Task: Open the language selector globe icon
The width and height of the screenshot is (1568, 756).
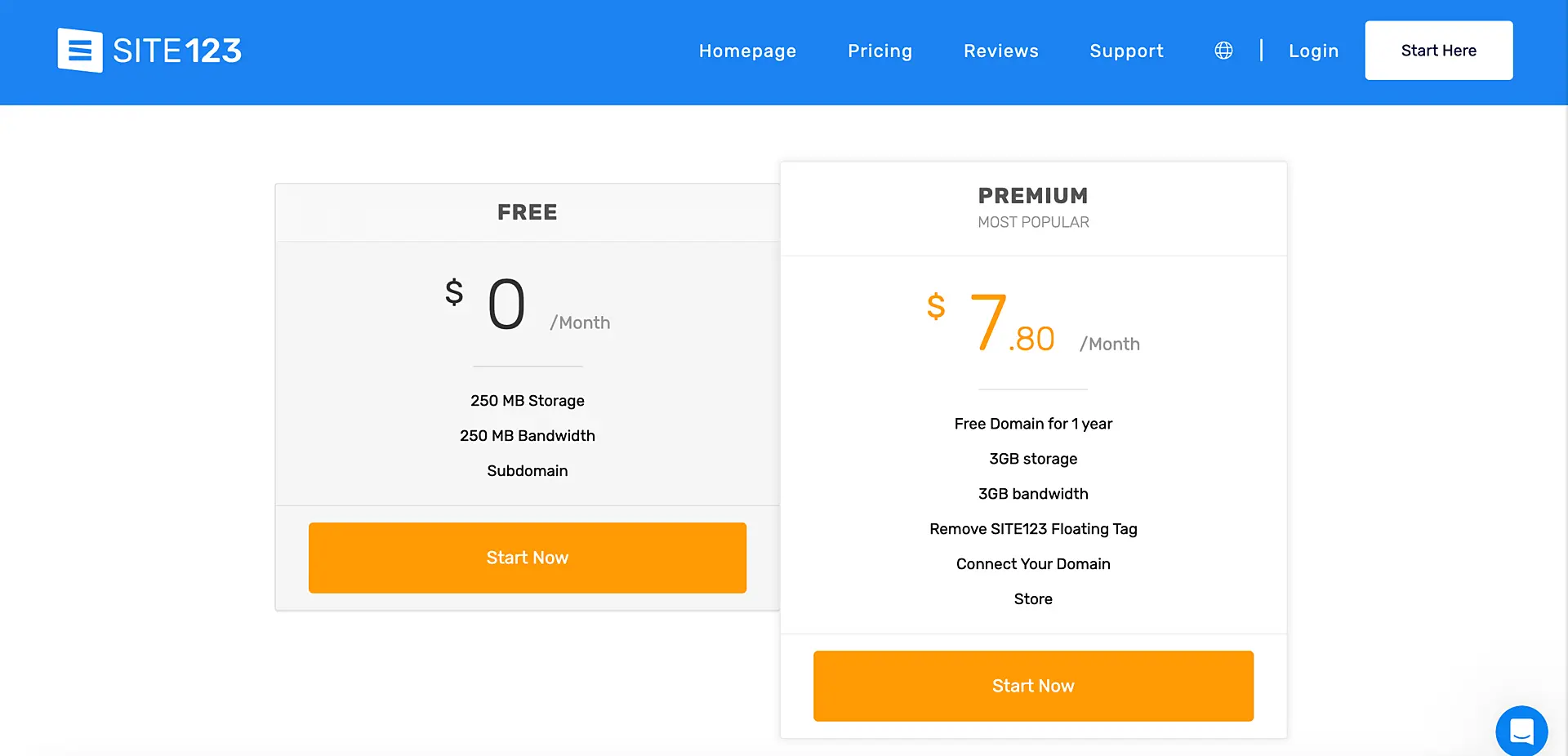Action: (x=1223, y=50)
